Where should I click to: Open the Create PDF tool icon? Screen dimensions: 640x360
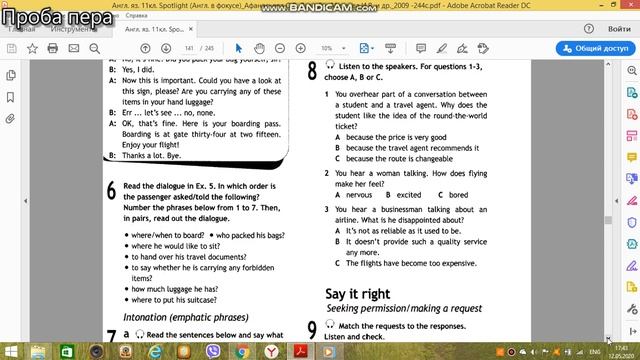[632, 114]
